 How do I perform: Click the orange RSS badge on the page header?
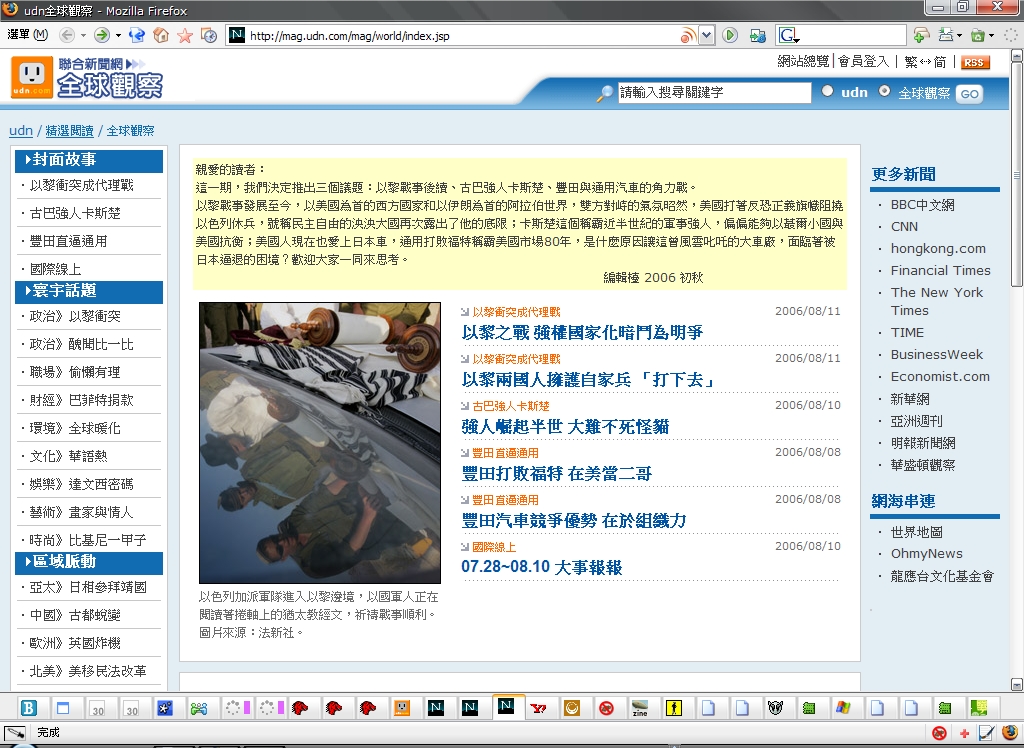[x=974, y=62]
